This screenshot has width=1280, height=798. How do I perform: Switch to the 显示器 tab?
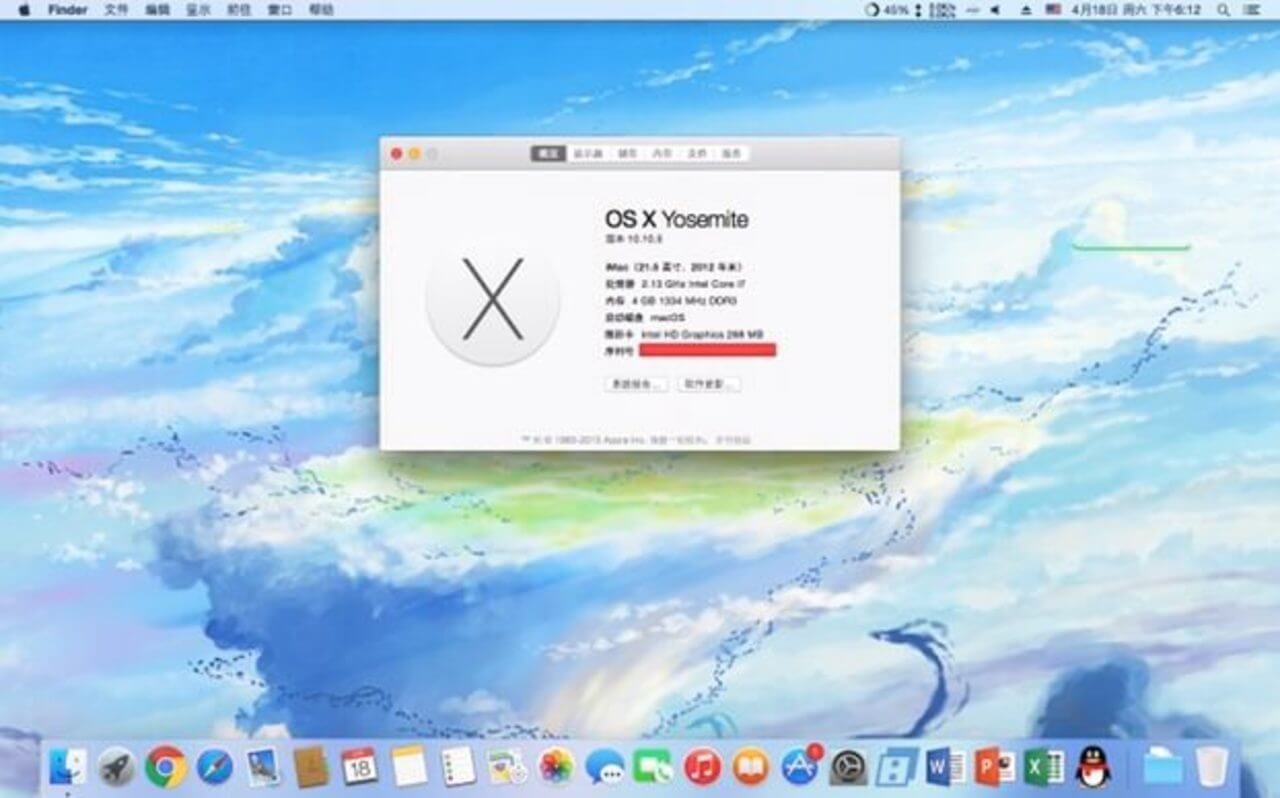(588, 153)
